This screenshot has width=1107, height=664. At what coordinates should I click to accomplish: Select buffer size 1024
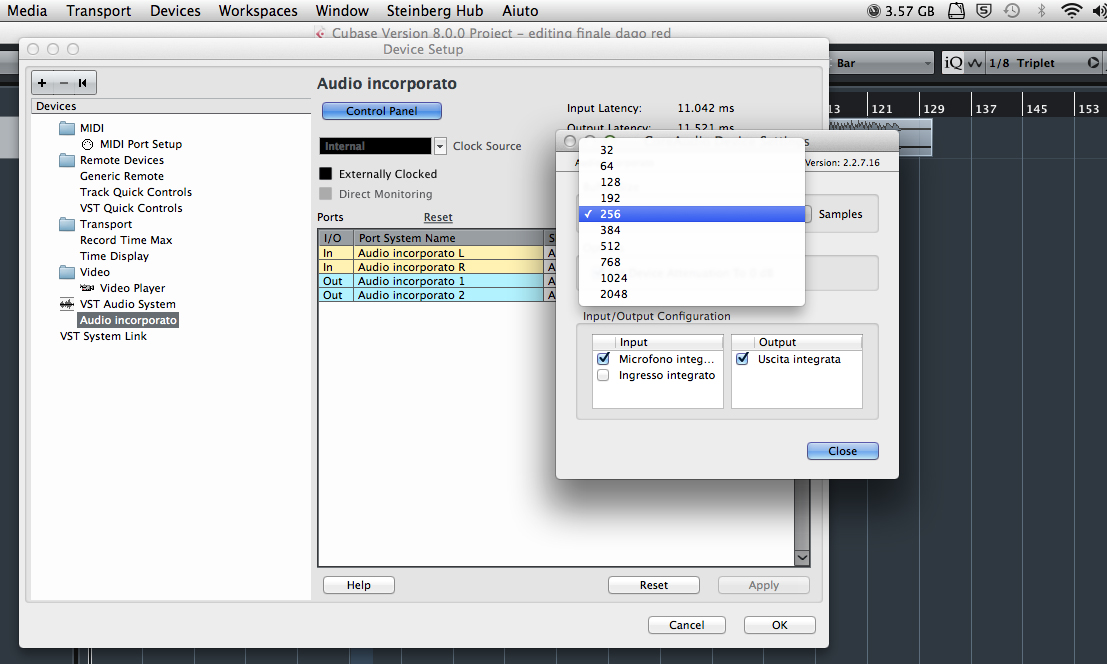click(692, 278)
